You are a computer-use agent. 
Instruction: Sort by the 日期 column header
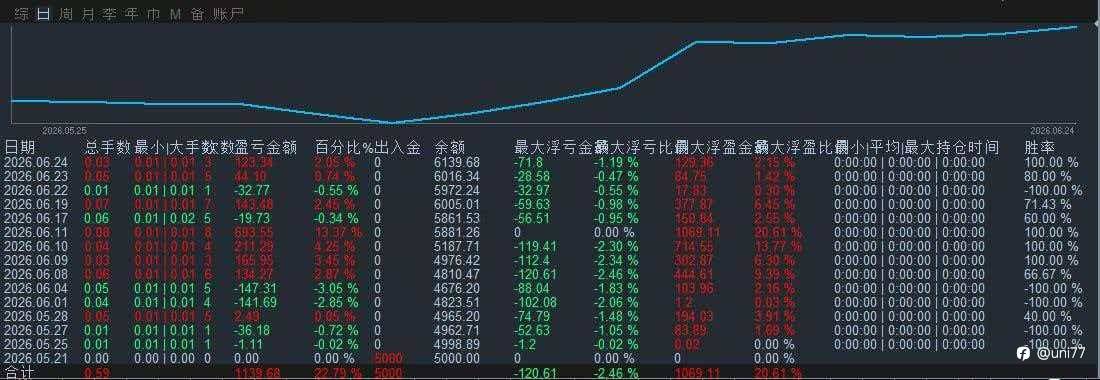(x=19, y=147)
